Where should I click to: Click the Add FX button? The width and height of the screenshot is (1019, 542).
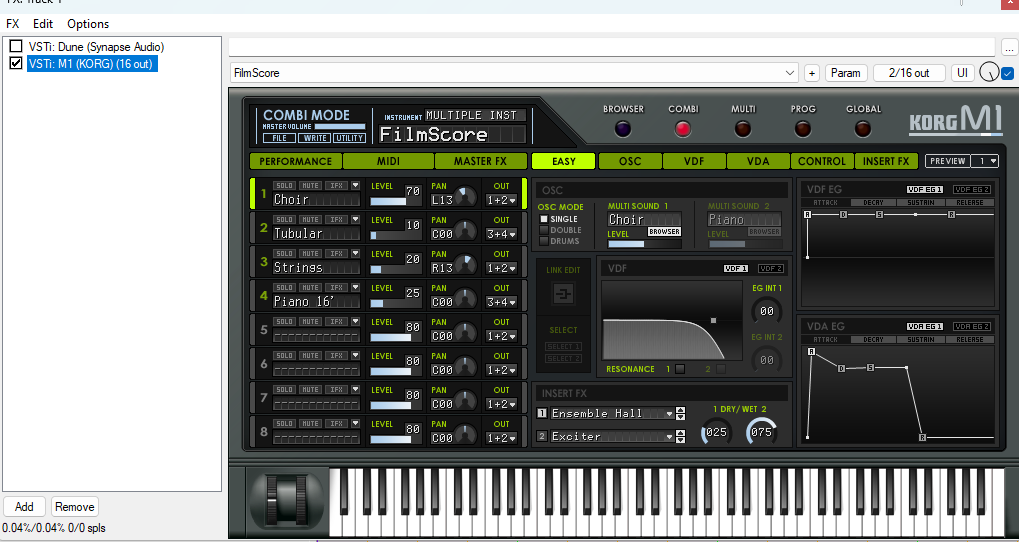24,507
